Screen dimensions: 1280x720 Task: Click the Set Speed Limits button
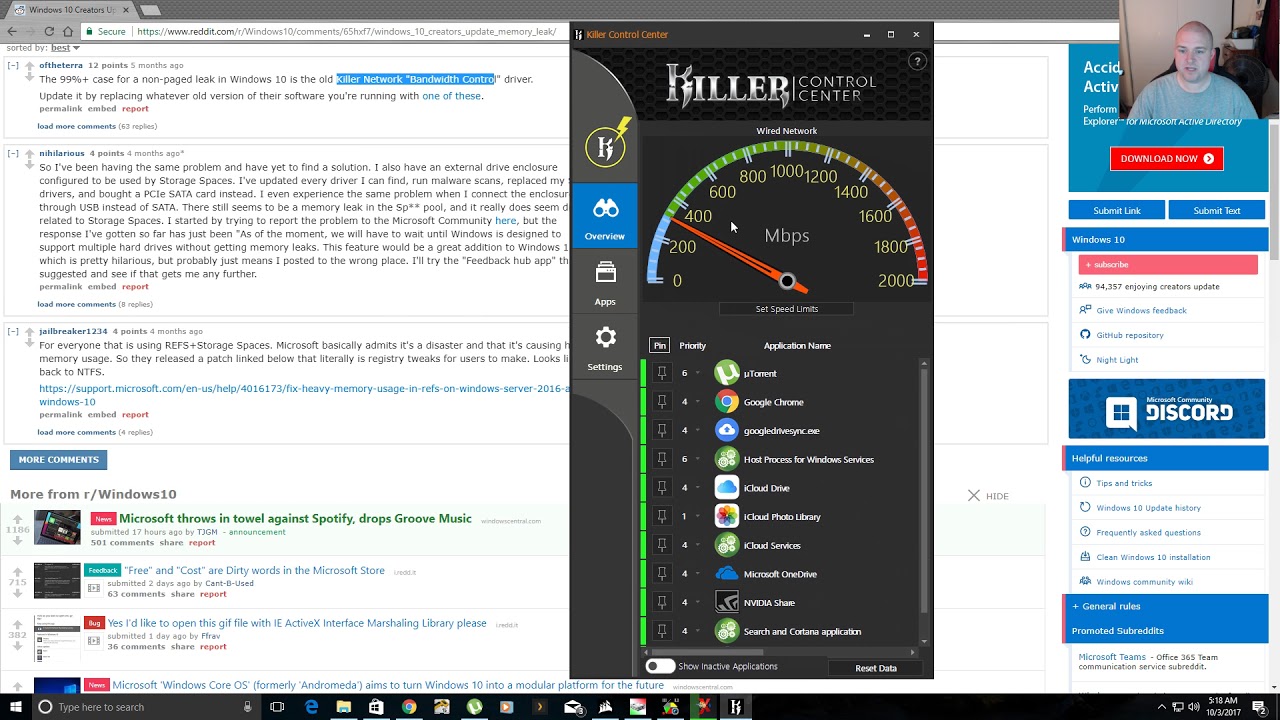click(787, 309)
